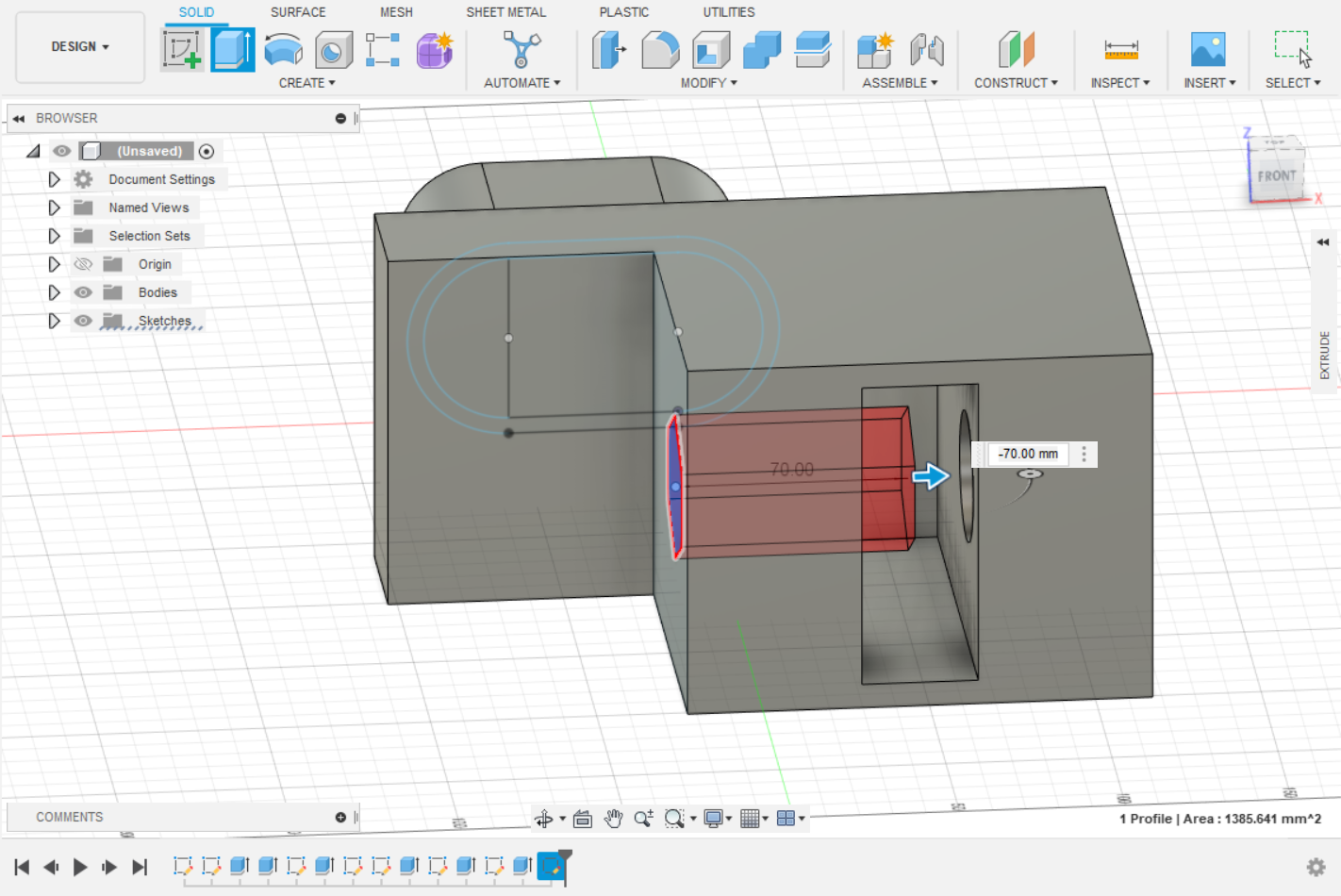The image size is (1341, 896).
Task: Select the Orbit tool
Action: click(x=544, y=819)
